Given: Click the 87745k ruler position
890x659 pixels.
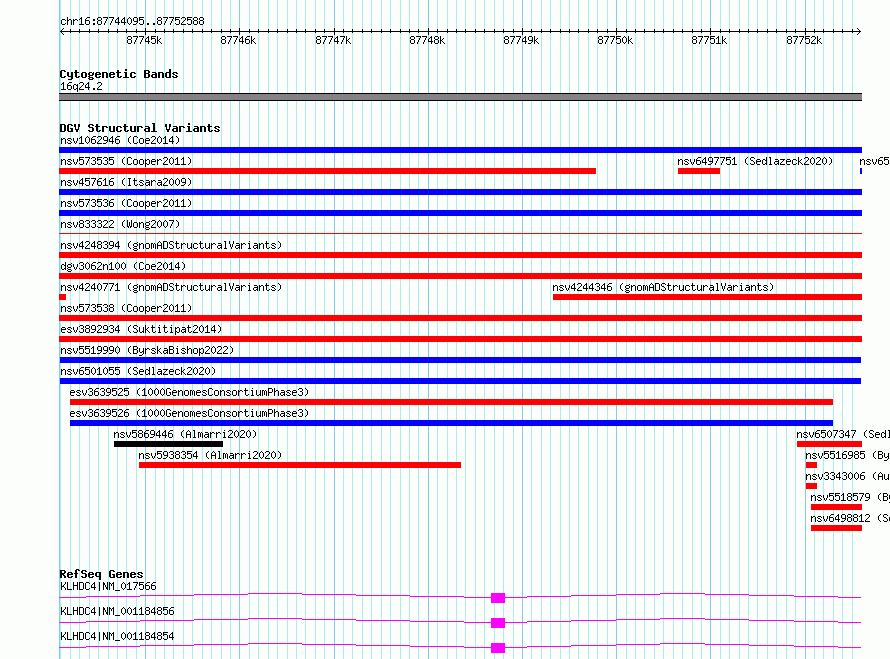Looking at the screenshot, I should click(x=144, y=40).
